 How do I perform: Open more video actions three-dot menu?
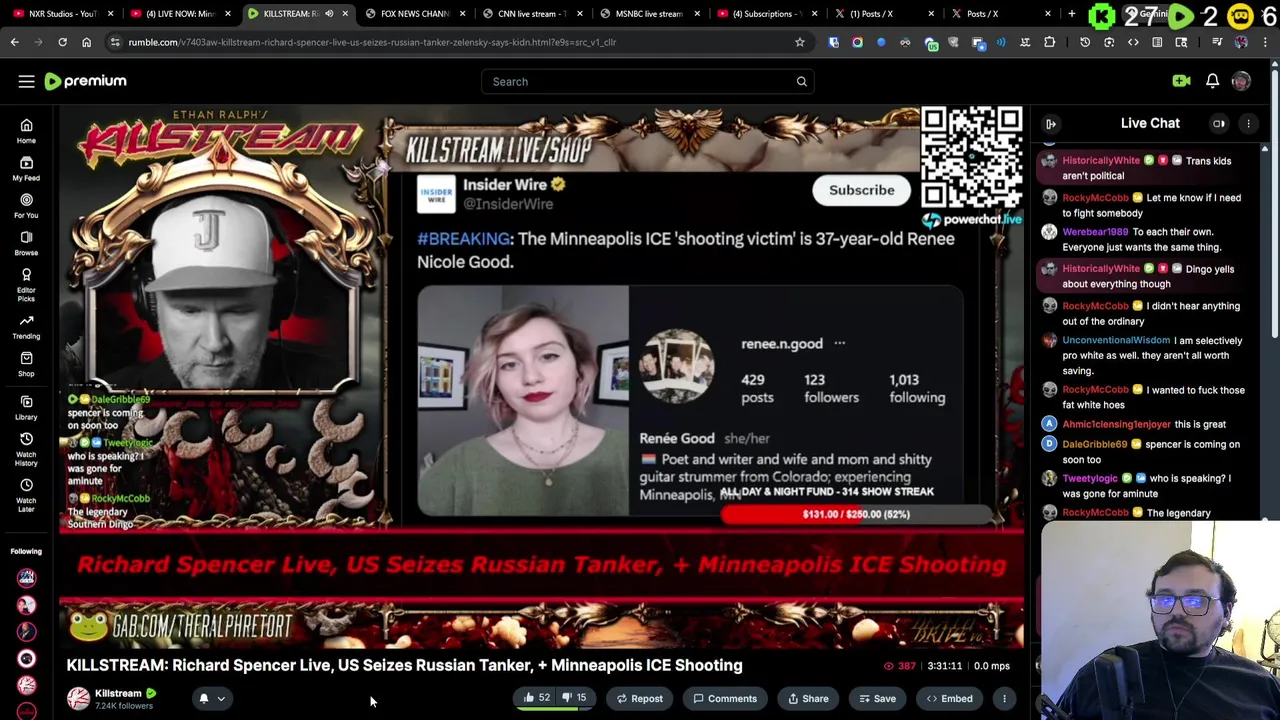(x=1004, y=698)
